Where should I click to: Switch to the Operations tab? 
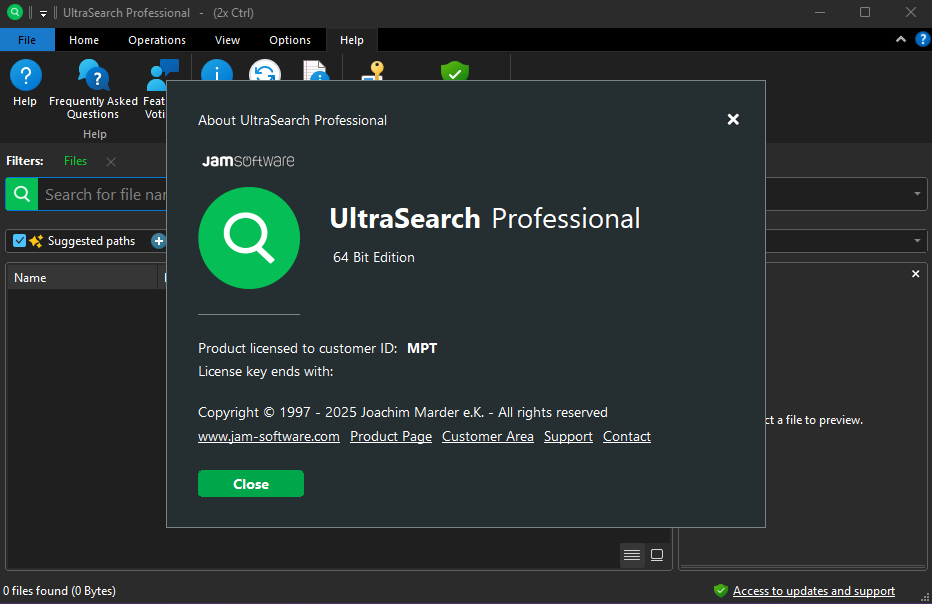(157, 40)
